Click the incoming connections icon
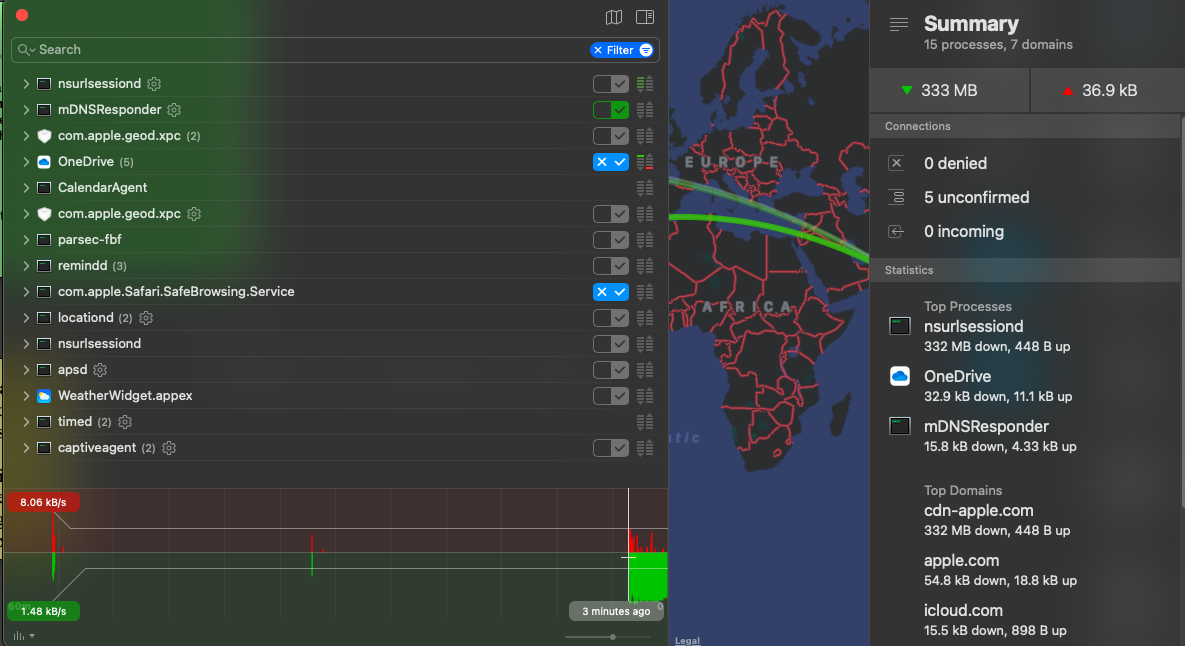This screenshot has width=1185, height=646. 896,231
